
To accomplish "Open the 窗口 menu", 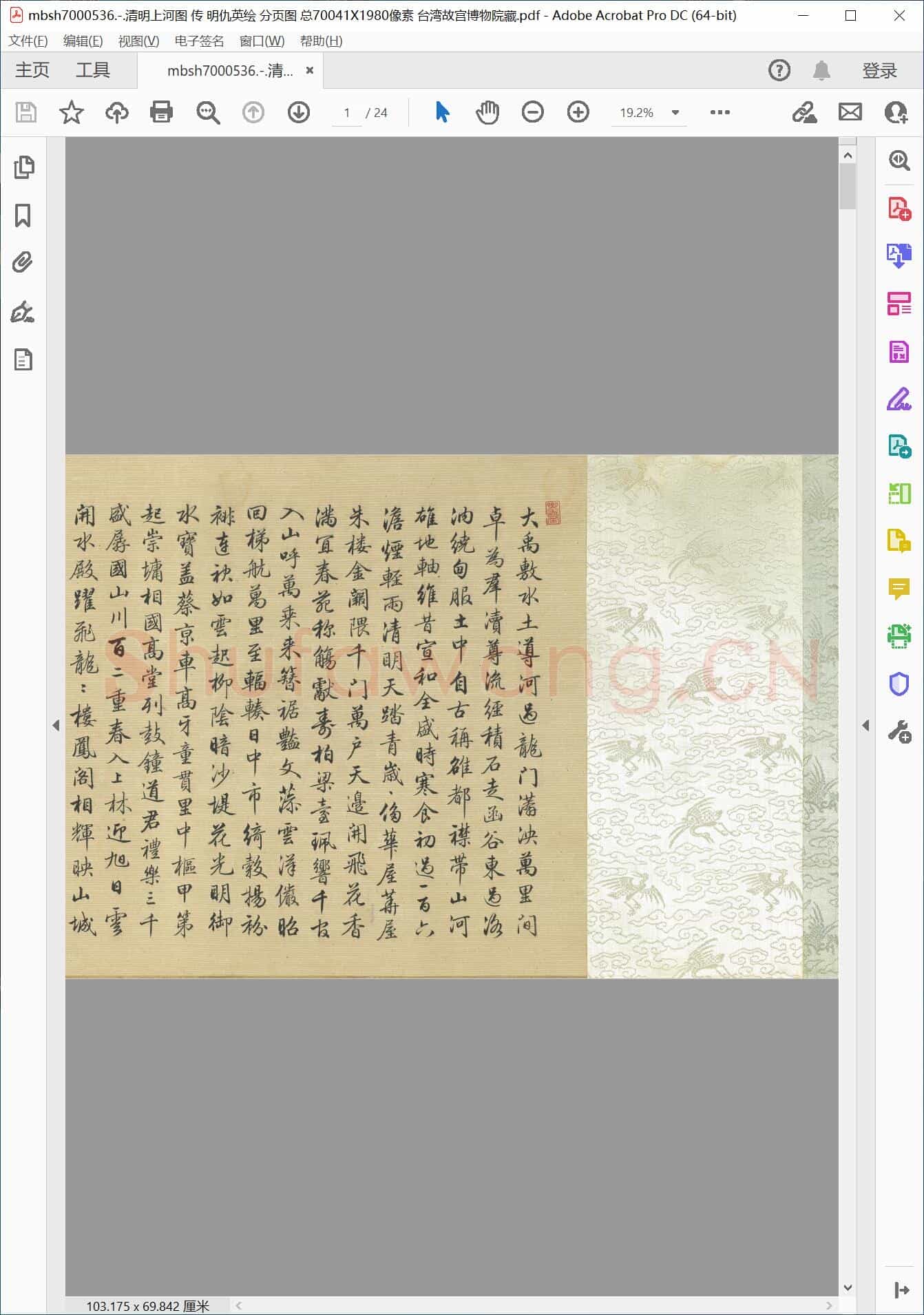I will 262,41.
